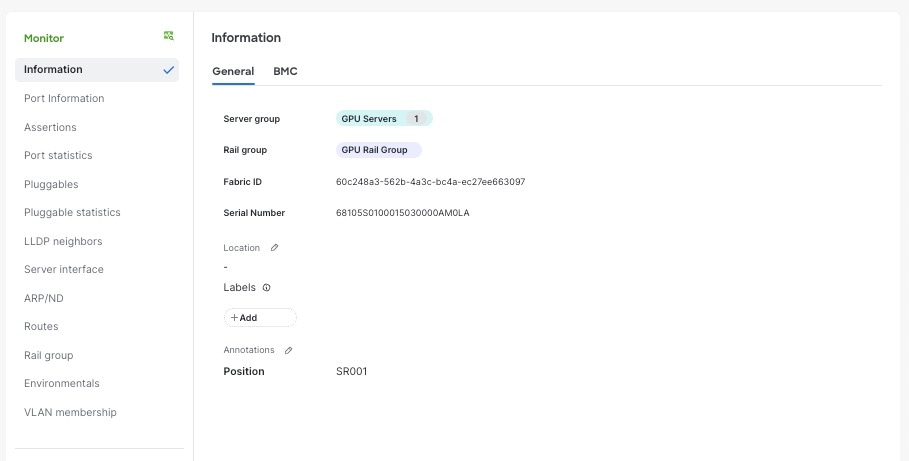Click the Serial Number label

254,213
